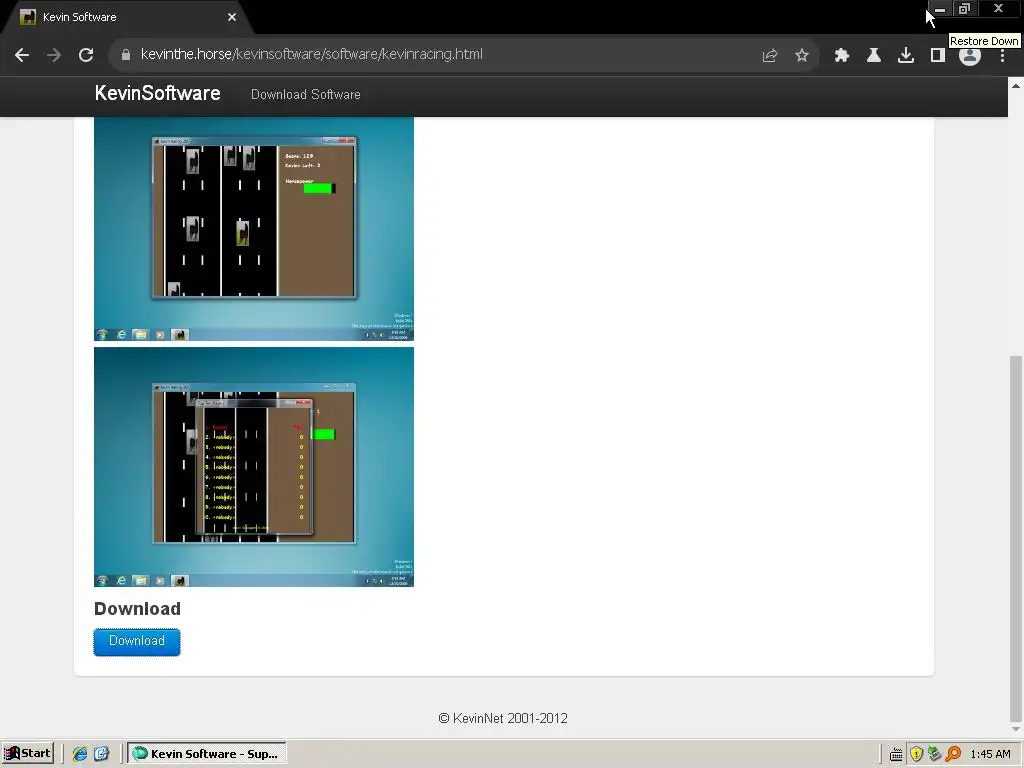This screenshot has width=1024, height=768.
Task: Open the KevinSoftware brand link
Action: [x=157, y=93]
